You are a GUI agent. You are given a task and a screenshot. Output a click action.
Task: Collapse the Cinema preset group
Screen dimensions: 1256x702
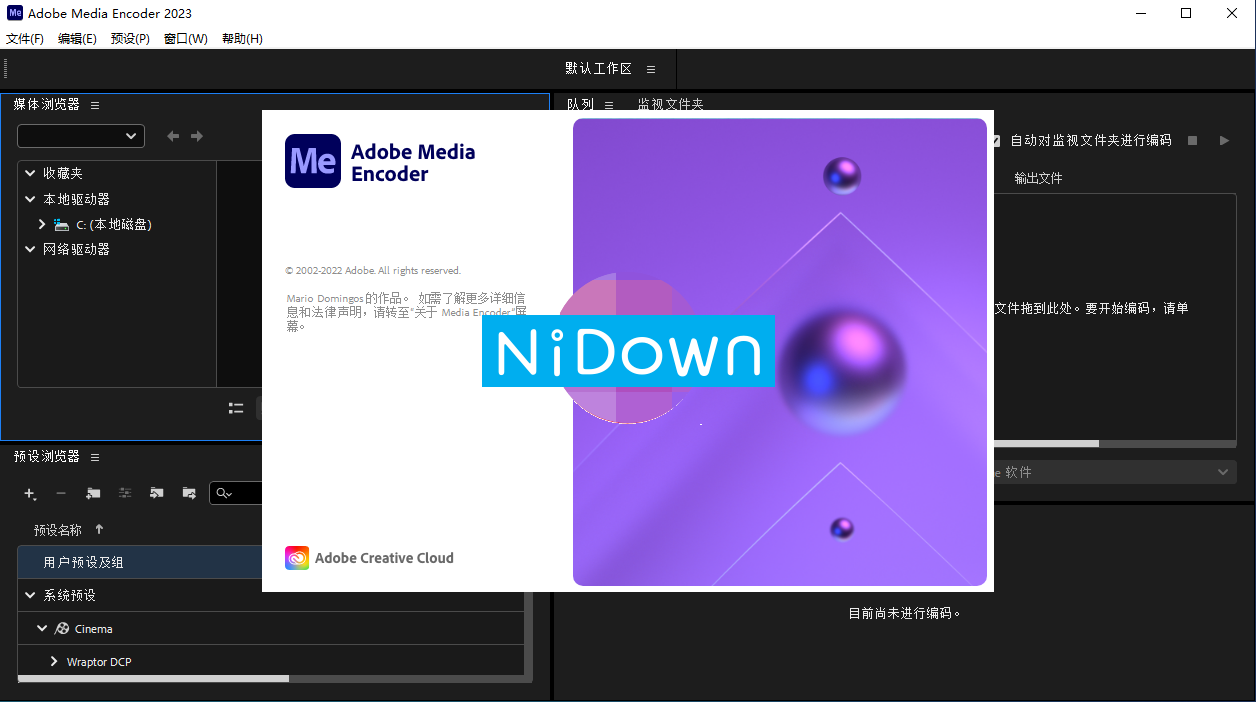tap(42, 629)
